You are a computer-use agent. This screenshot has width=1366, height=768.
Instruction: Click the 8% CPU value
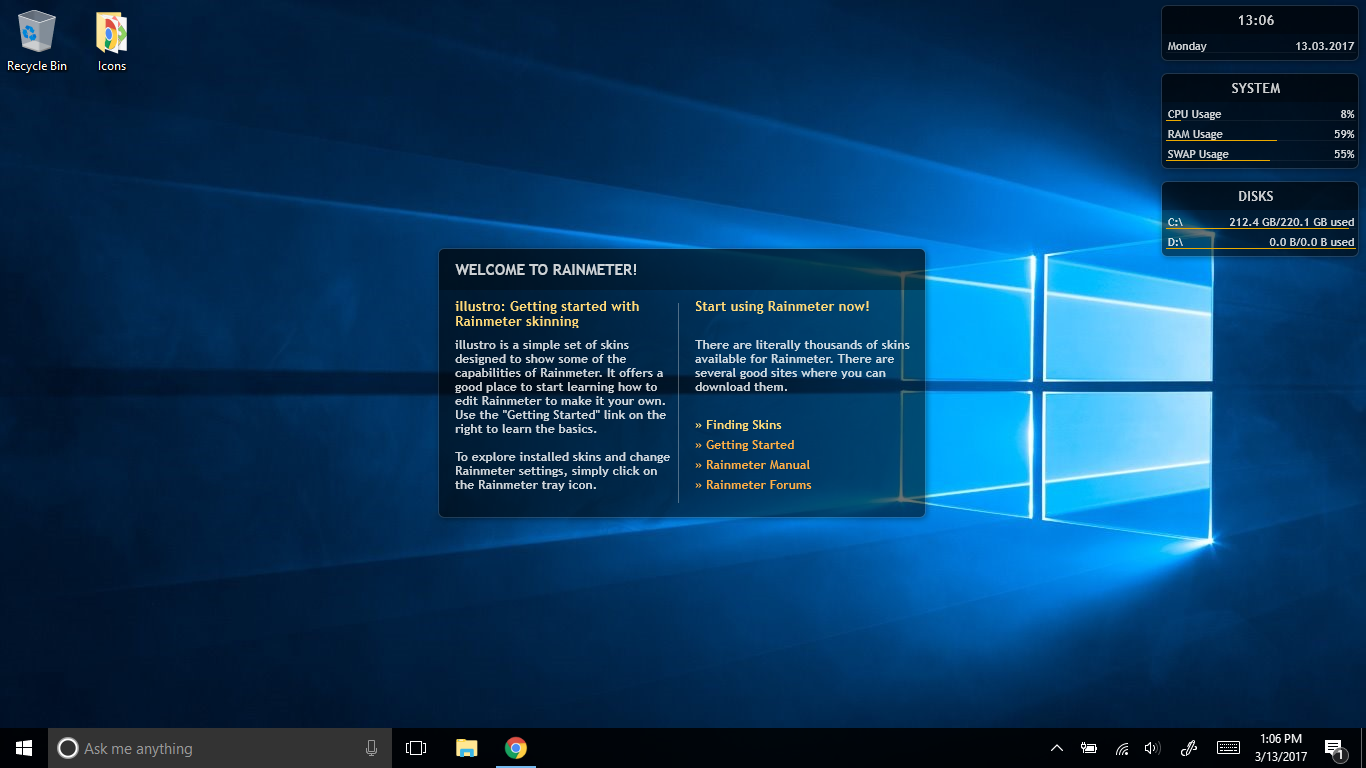pos(1347,114)
